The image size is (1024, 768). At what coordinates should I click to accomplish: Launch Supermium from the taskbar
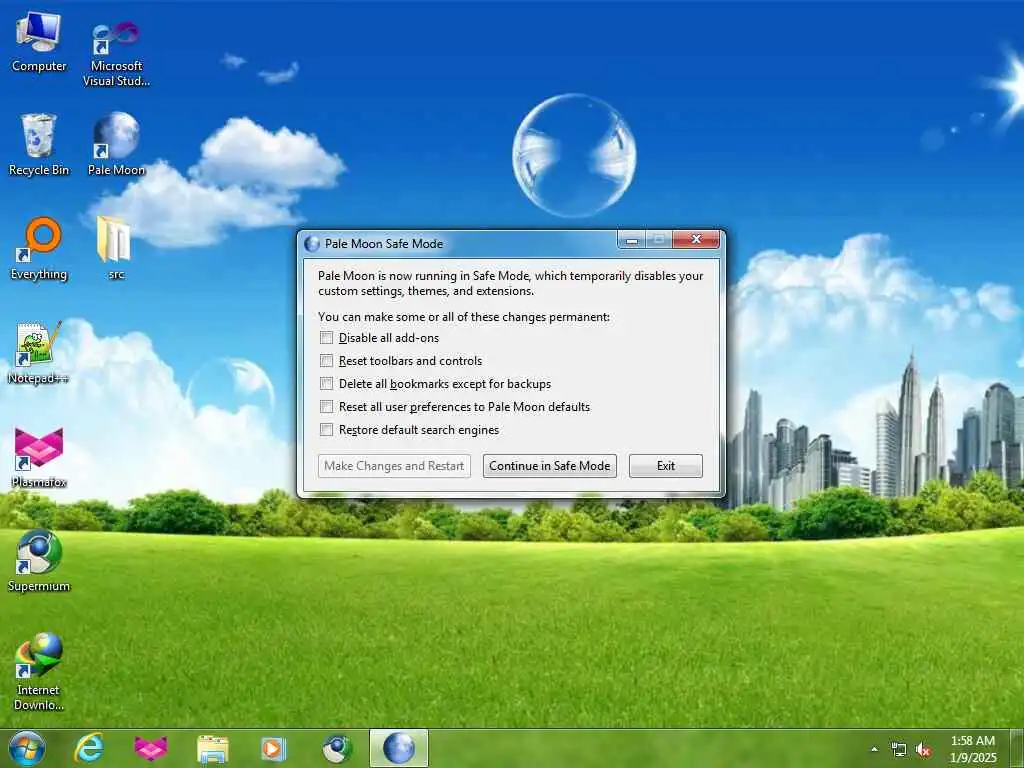coord(337,748)
